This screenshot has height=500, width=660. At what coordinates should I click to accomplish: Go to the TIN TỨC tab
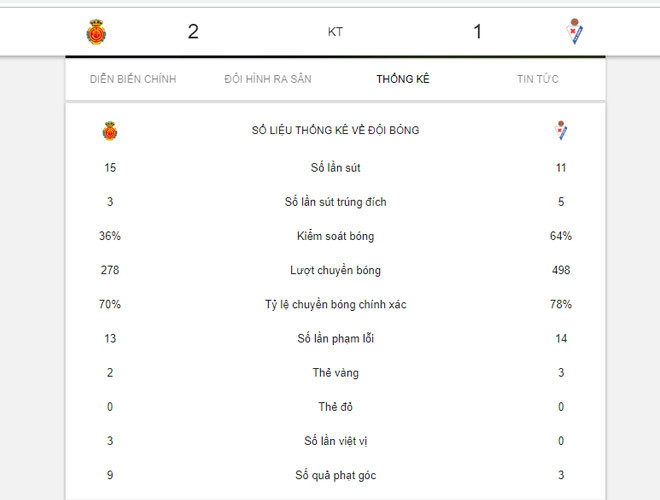click(538, 79)
